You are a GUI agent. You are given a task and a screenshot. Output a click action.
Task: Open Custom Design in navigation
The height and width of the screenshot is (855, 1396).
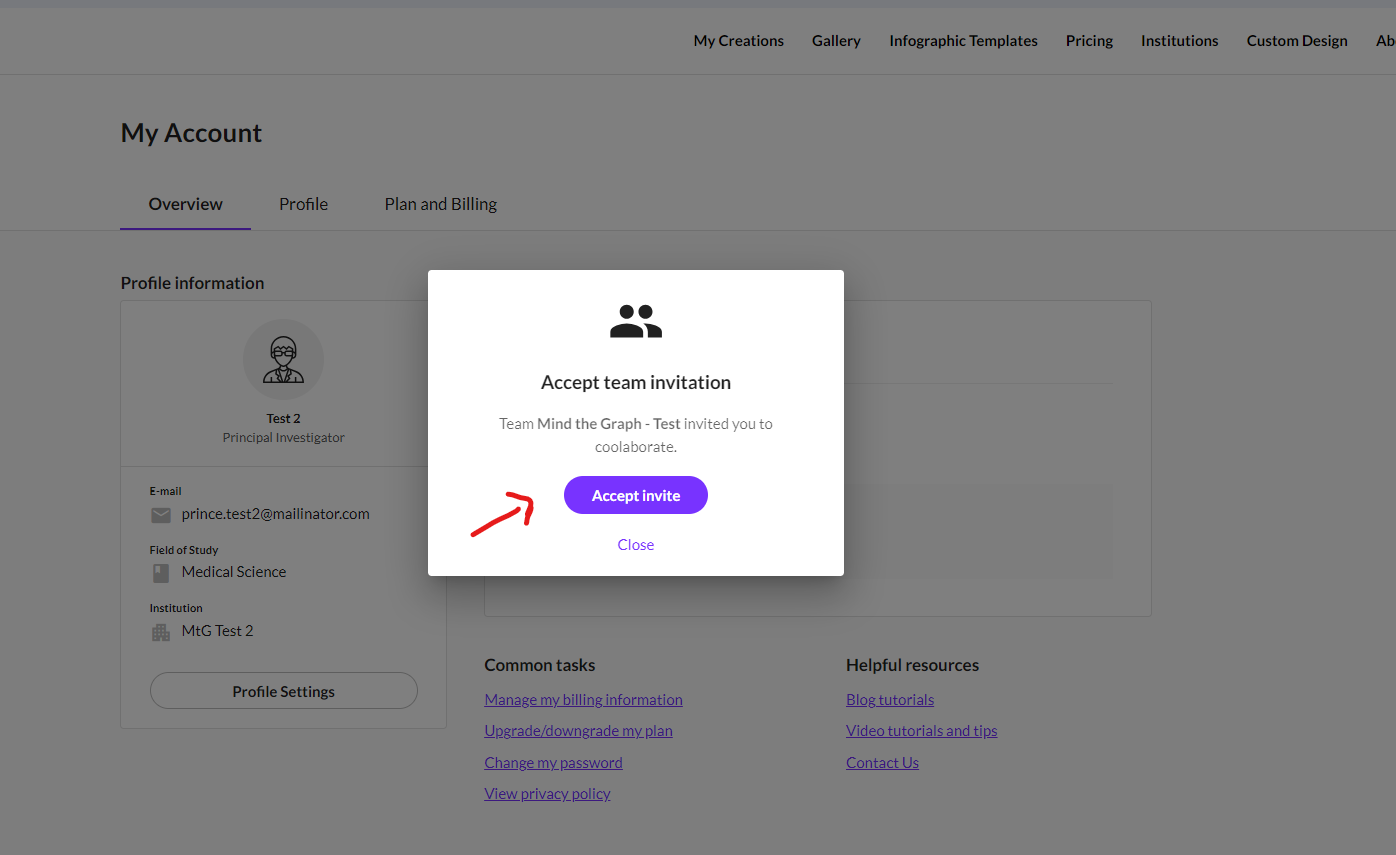tap(1297, 41)
